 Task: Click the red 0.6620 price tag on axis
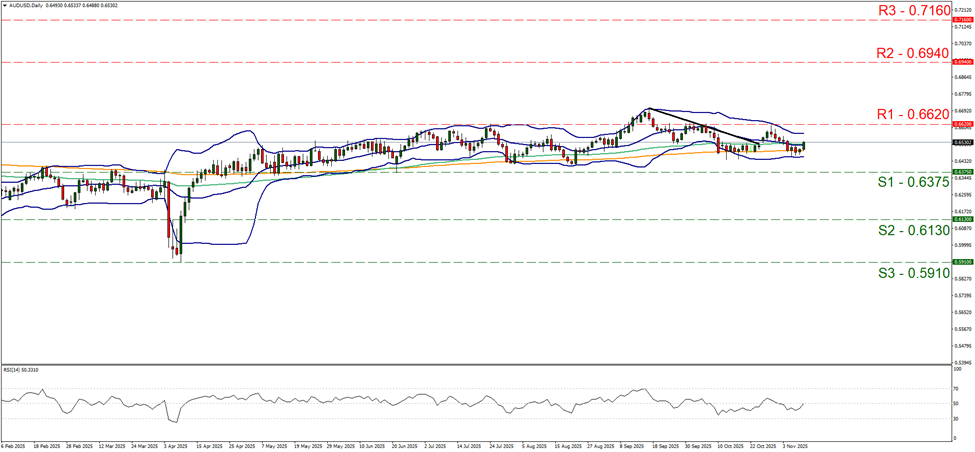pyautogui.click(x=961, y=124)
